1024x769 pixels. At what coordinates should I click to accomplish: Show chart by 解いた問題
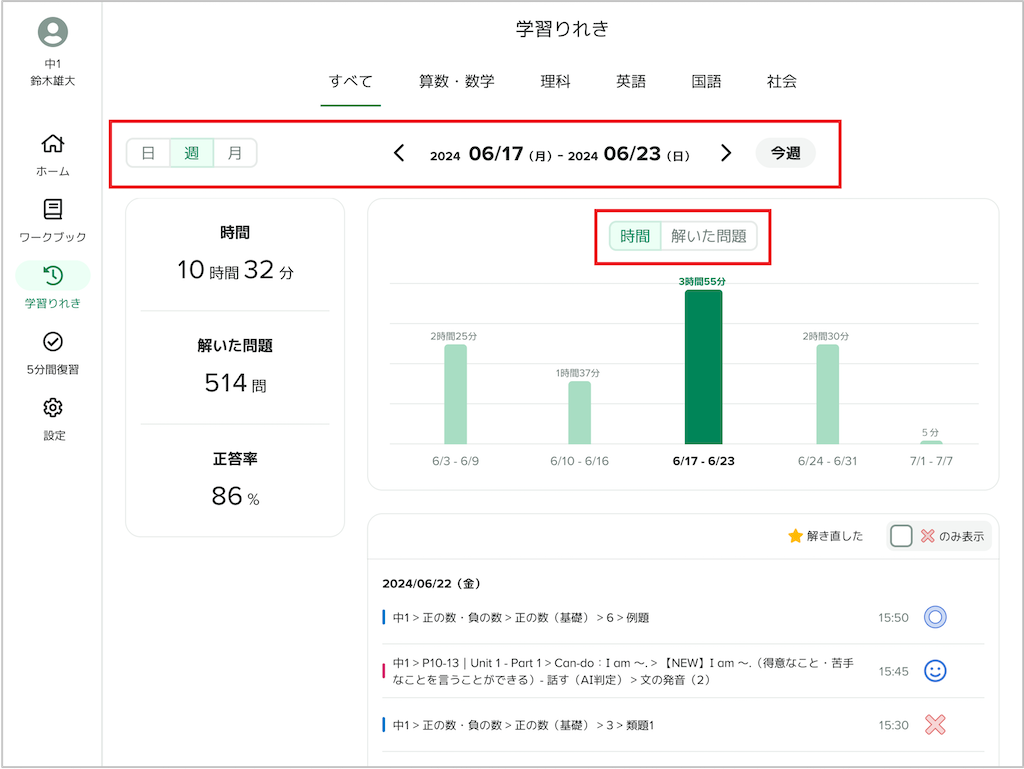709,236
